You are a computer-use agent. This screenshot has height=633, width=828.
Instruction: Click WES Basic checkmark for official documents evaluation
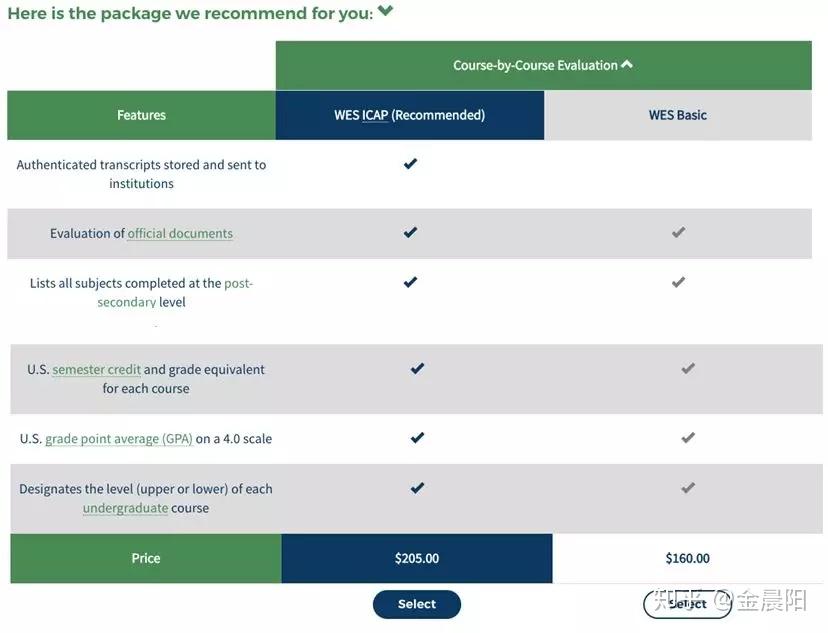click(678, 233)
